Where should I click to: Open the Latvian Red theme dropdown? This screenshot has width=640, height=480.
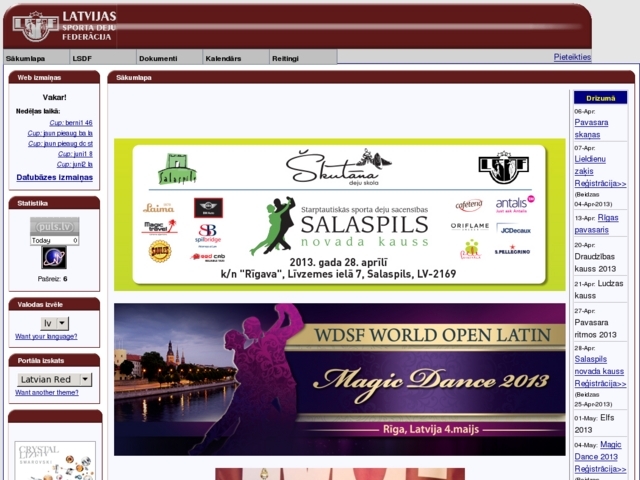55,380
